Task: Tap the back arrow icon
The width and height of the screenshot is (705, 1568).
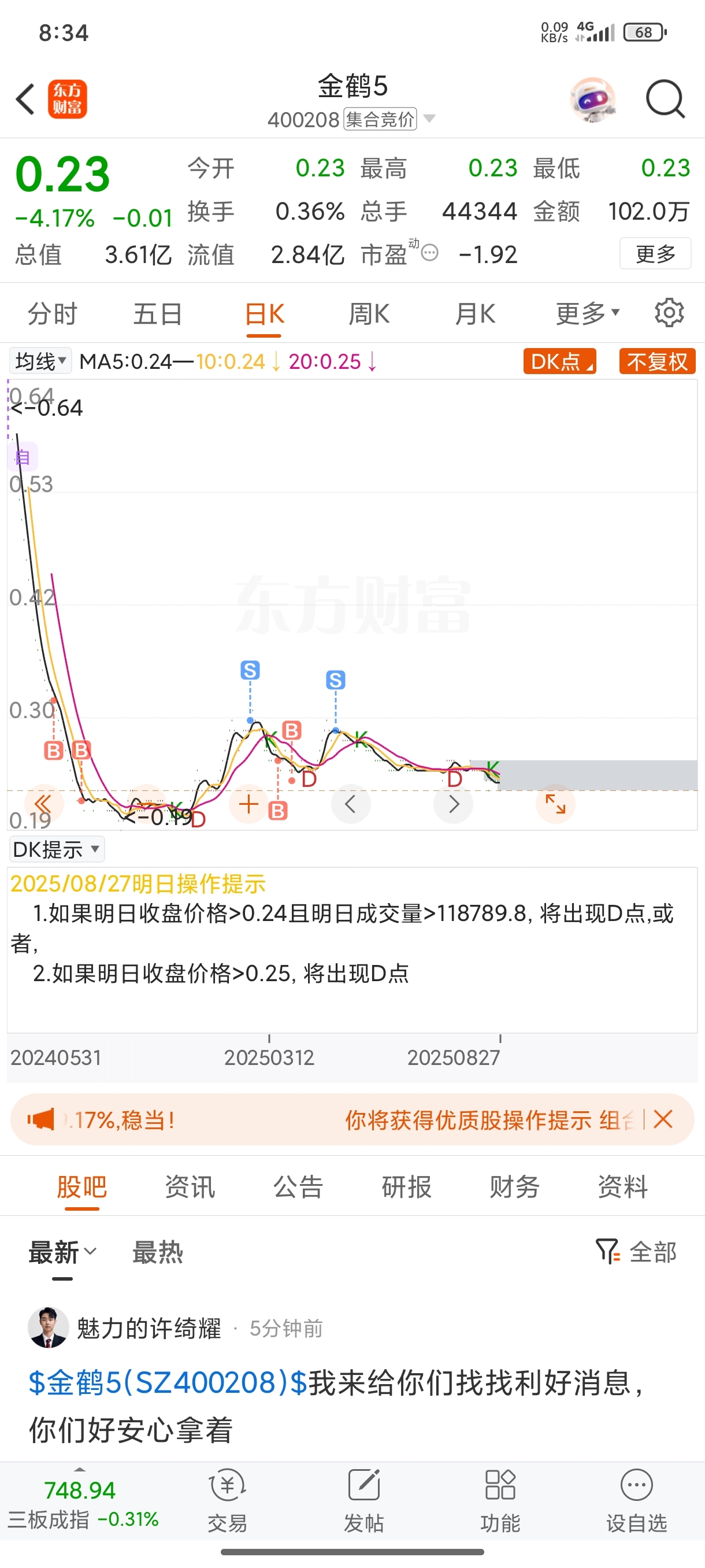Action: click(x=25, y=99)
